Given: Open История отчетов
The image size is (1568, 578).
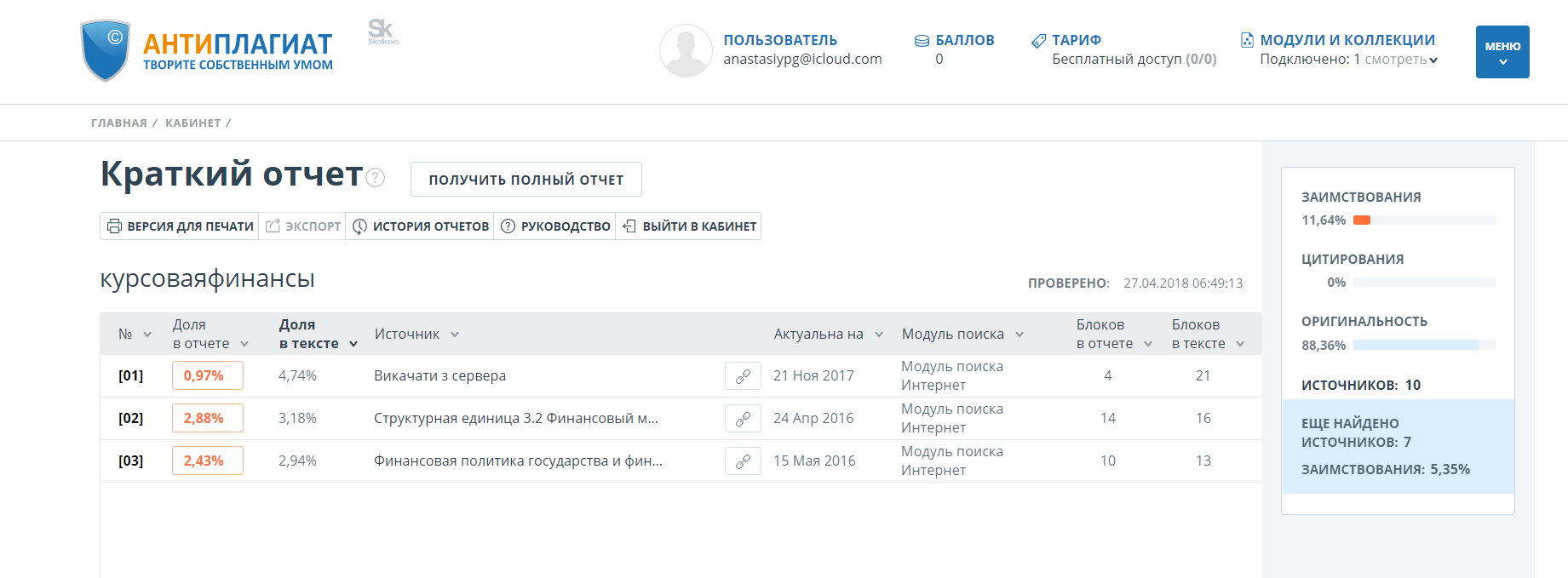Looking at the screenshot, I should click(420, 226).
